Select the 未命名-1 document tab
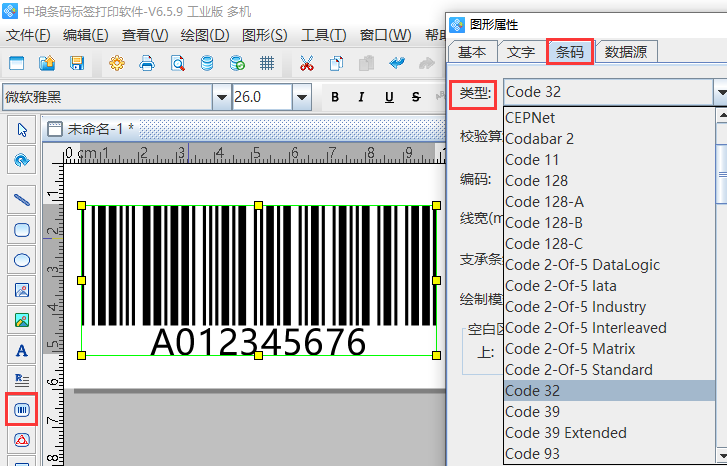 [91, 128]
